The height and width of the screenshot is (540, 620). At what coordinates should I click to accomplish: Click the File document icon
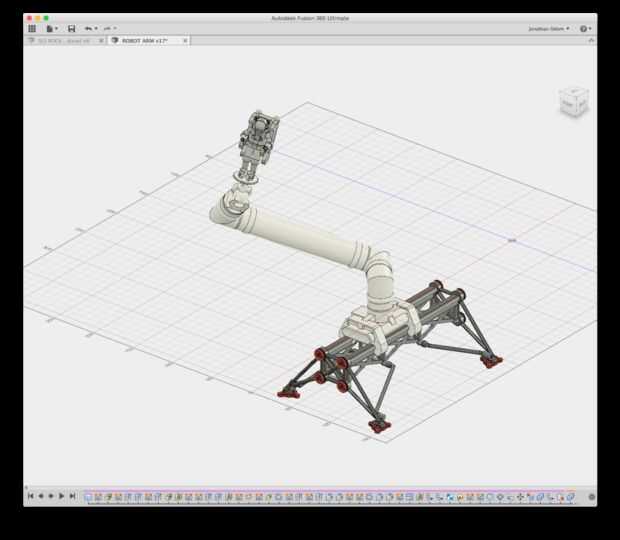(50, 28)
